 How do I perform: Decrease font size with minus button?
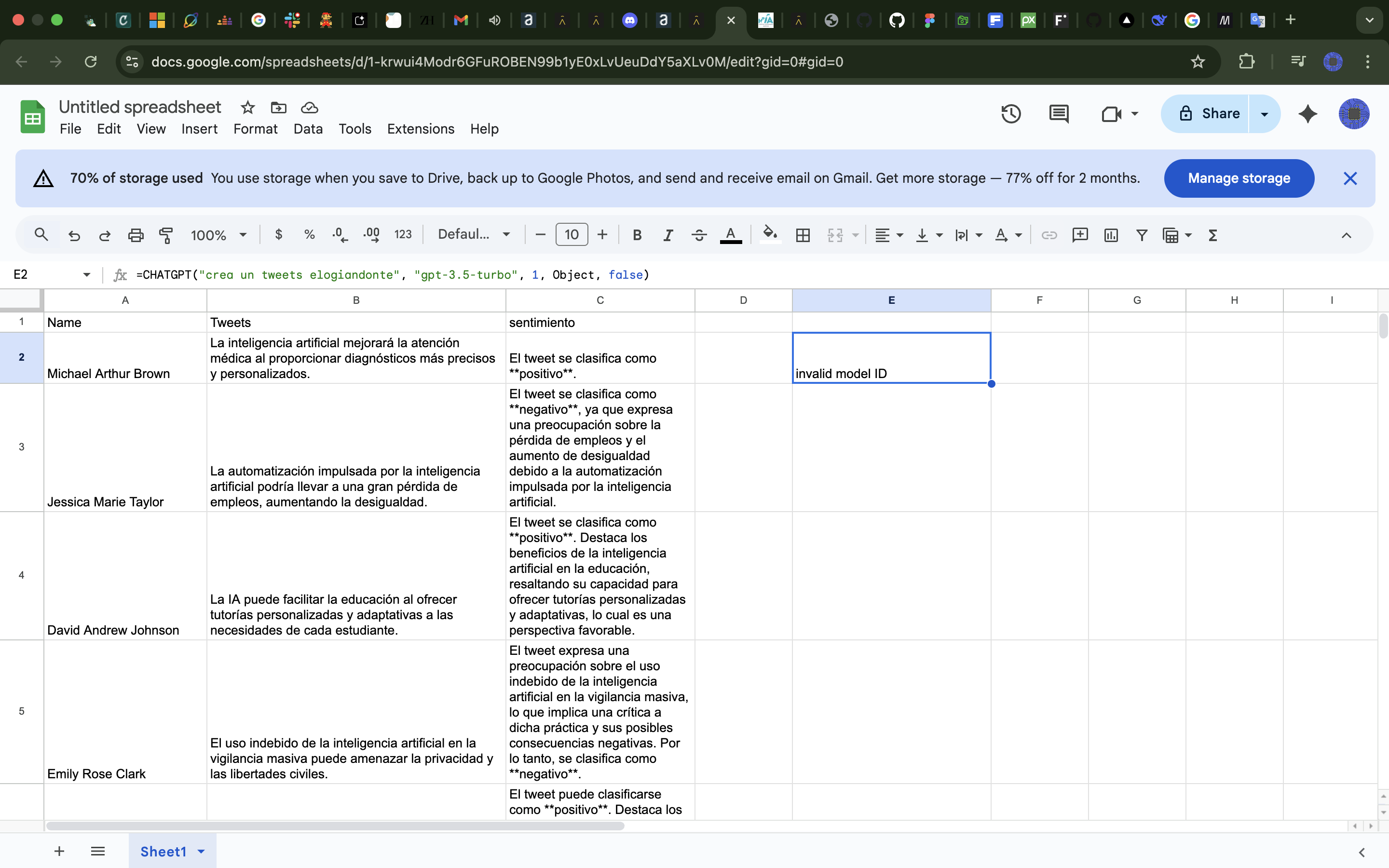(540, 234)
